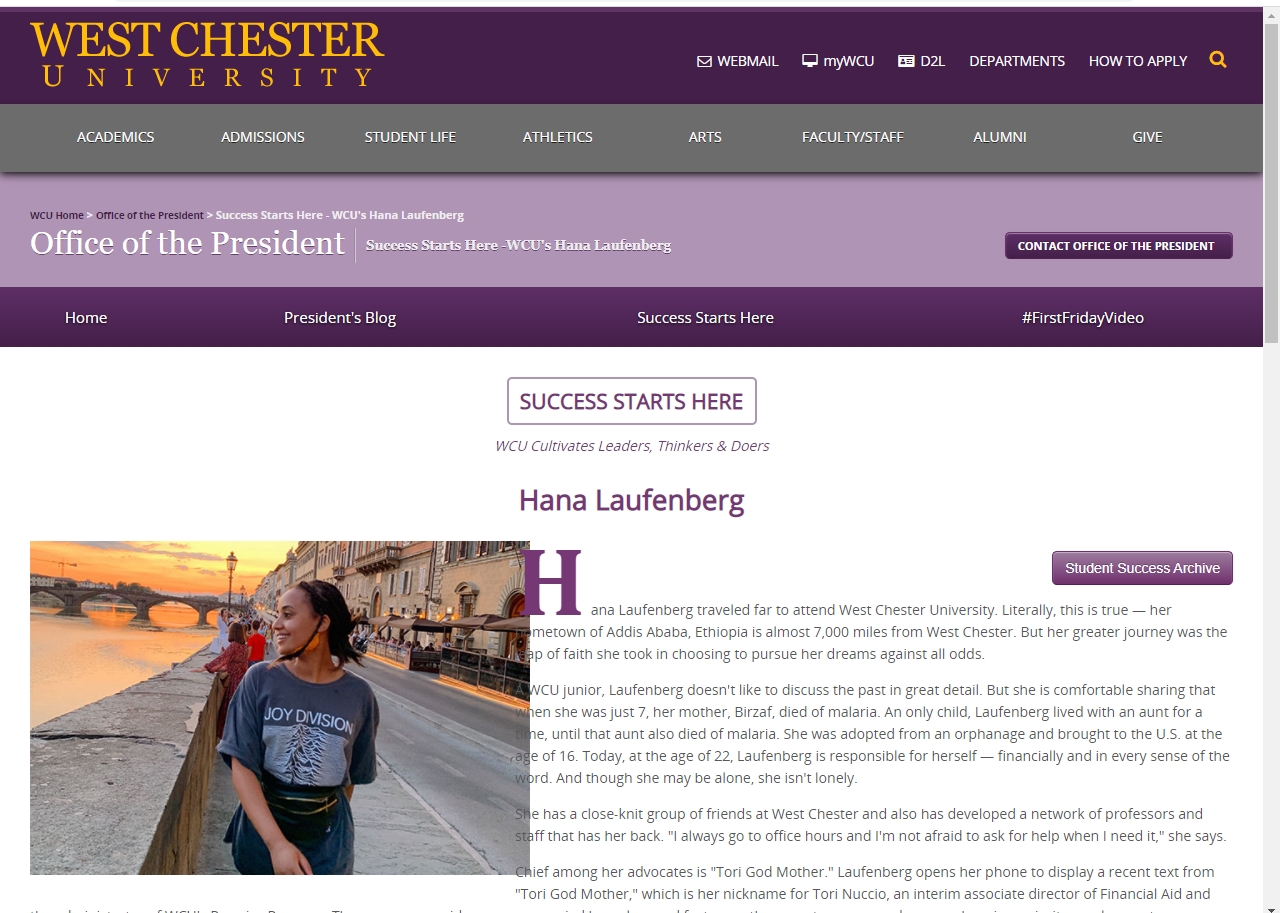Click the SUCCESS STARTS HERE boxed heading
Screen dimensions: 1280x913
tap(632, 401)
